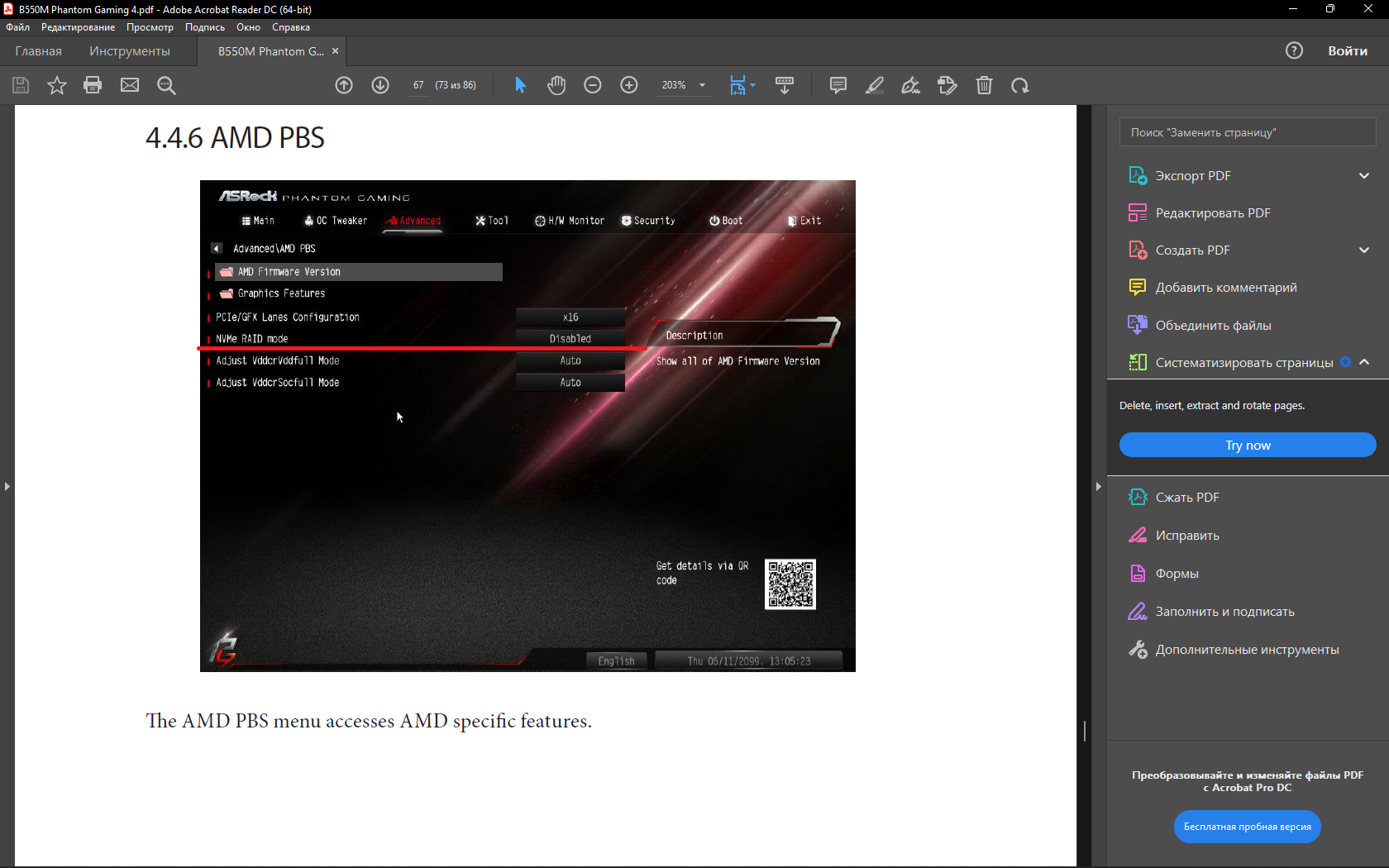Open the help question mark icon

1294,50
